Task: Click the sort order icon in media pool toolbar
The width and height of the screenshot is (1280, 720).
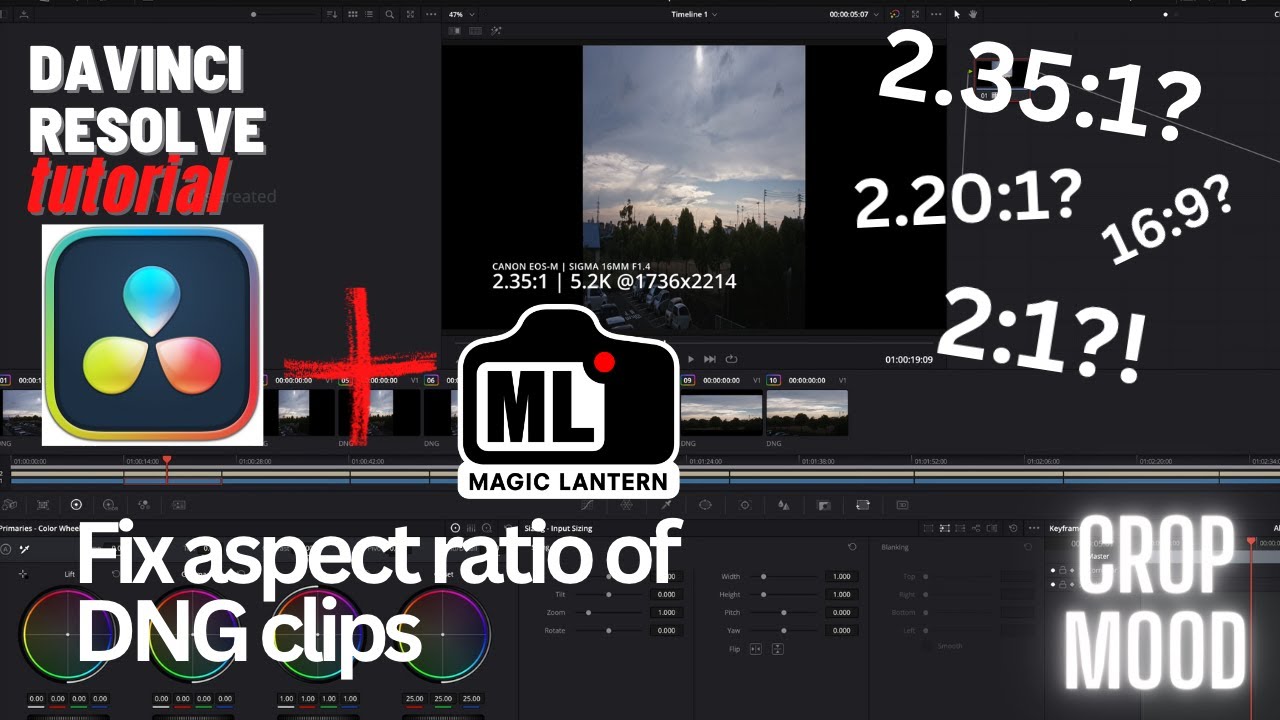Action: [333, 15]
